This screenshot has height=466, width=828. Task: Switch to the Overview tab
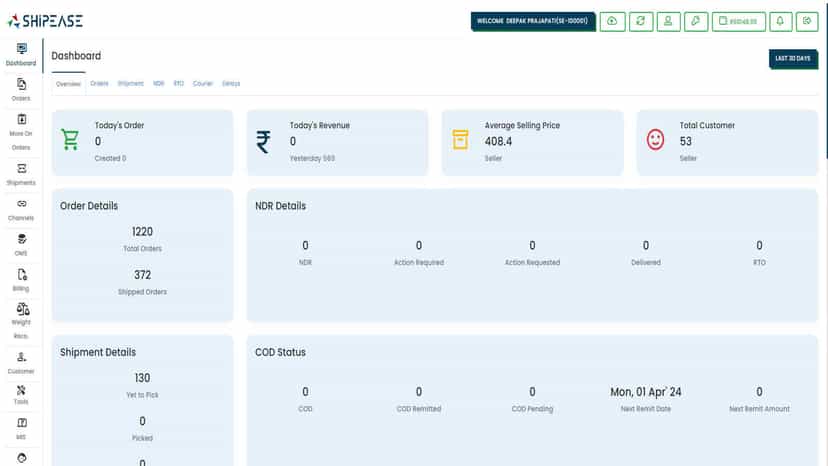(69, 84)
